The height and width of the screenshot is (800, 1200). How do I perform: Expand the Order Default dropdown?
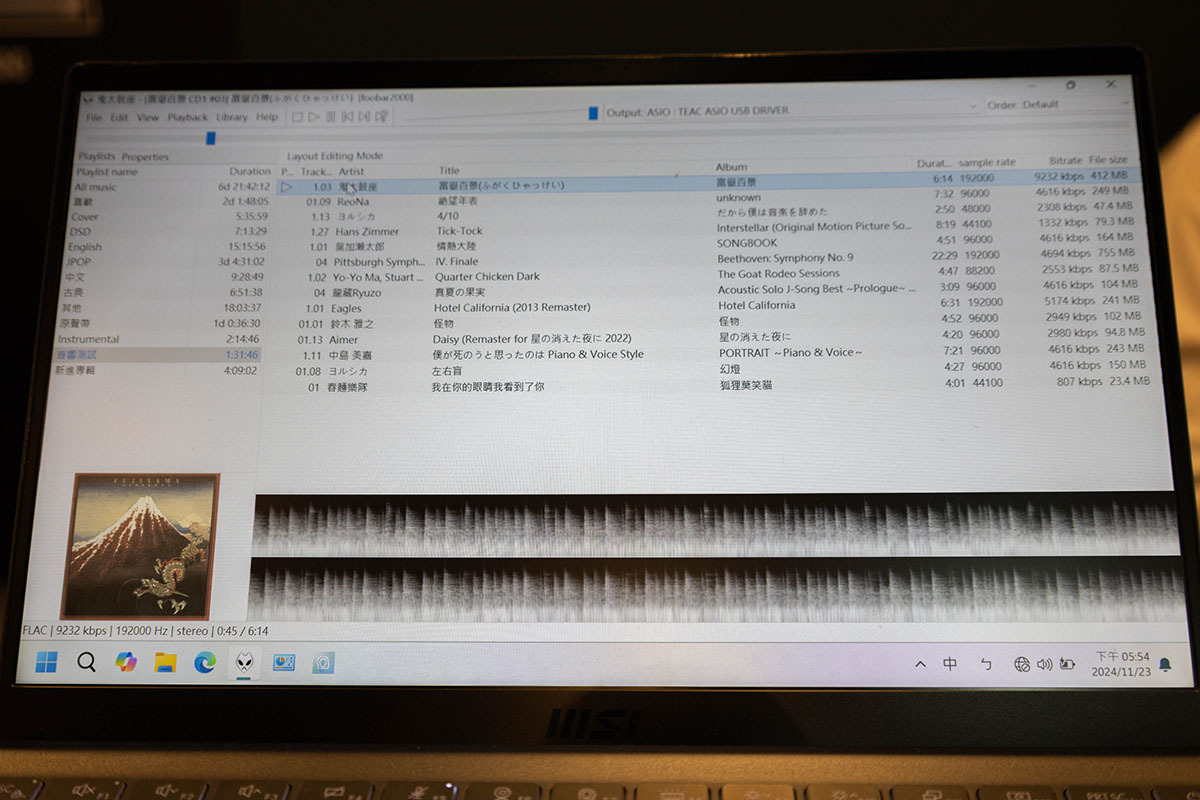(x=1058, y=105)
